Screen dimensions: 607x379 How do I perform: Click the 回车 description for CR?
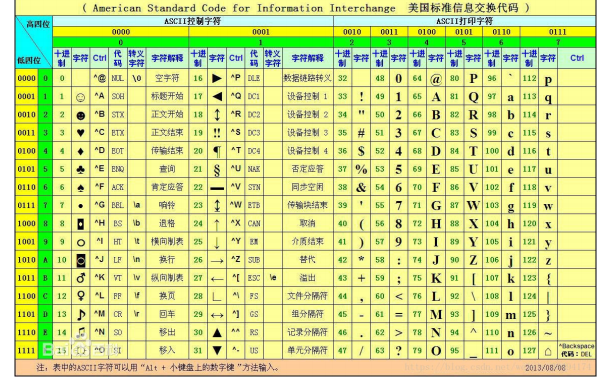point(167,314)
